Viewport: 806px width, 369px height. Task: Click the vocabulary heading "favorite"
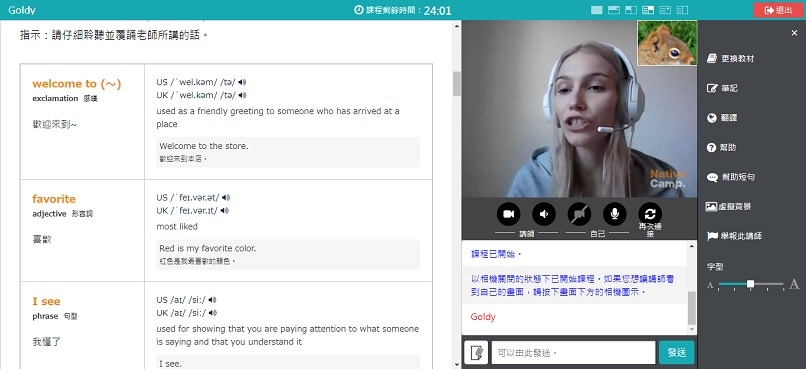point(54,199)
